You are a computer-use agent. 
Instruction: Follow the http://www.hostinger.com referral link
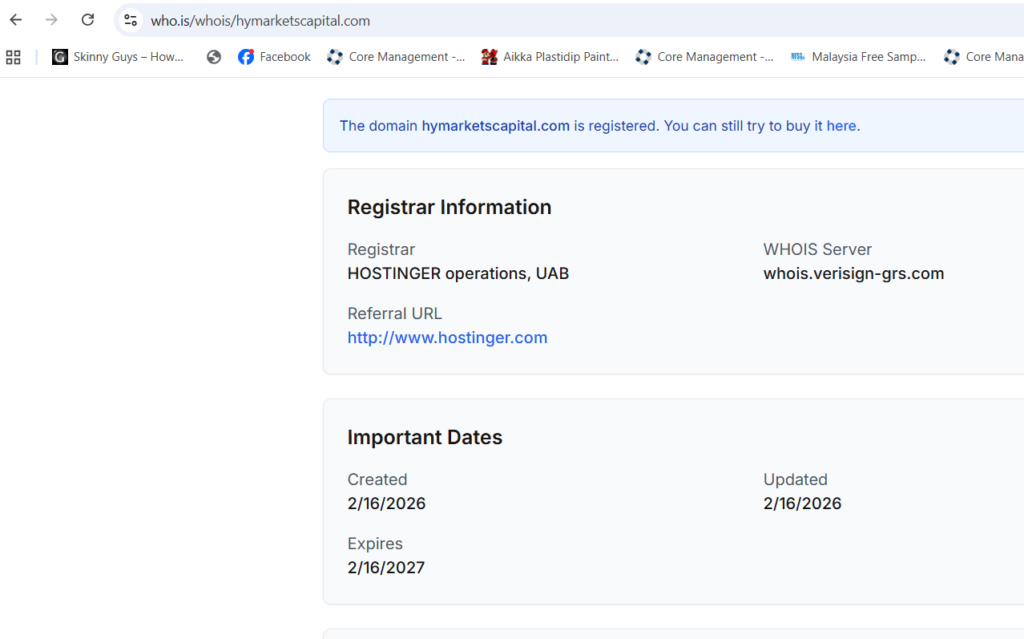click(x=447, y=338)
